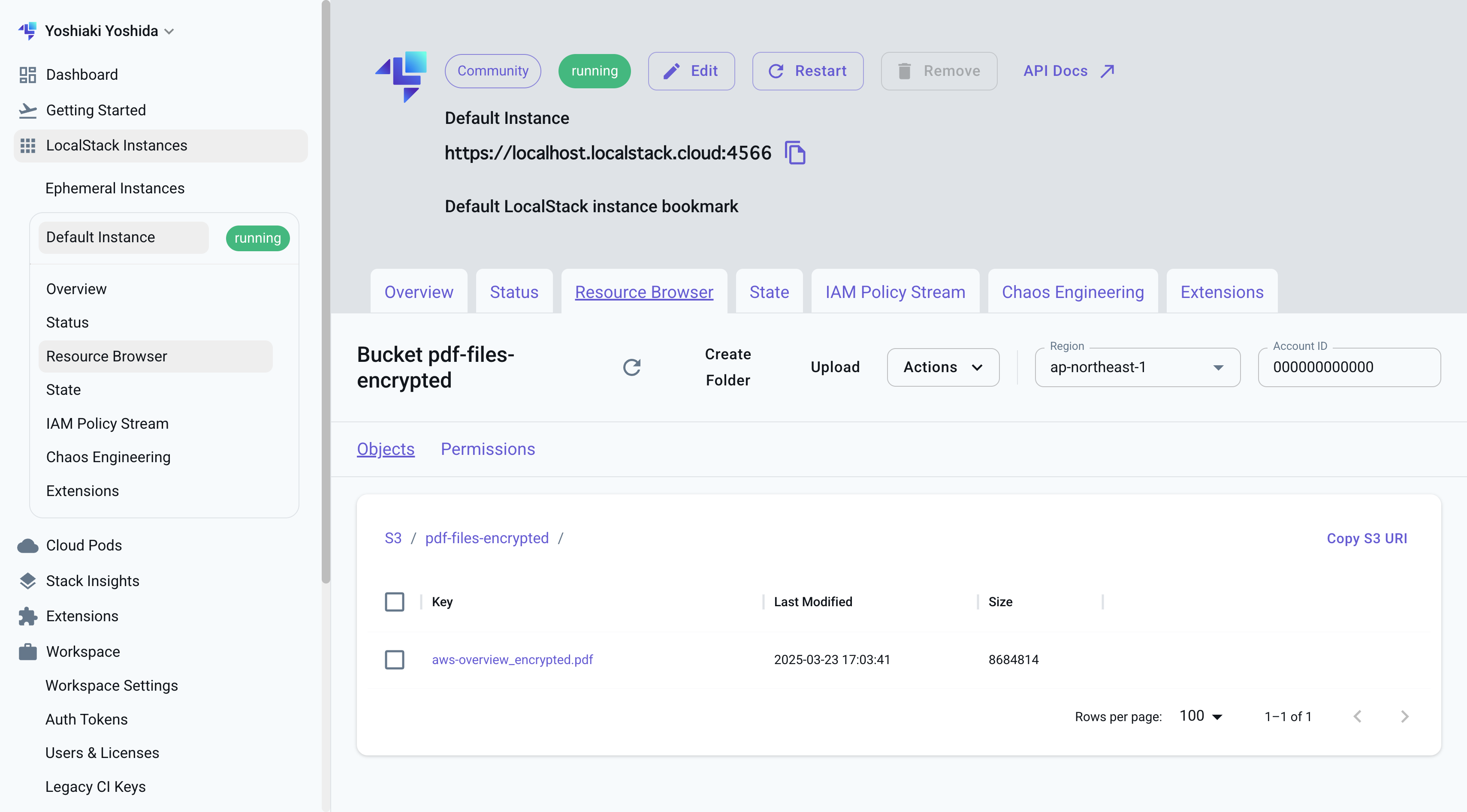Sort by the Size column header
This screenshot has height=812, width=1467.
coord(1000,602)
